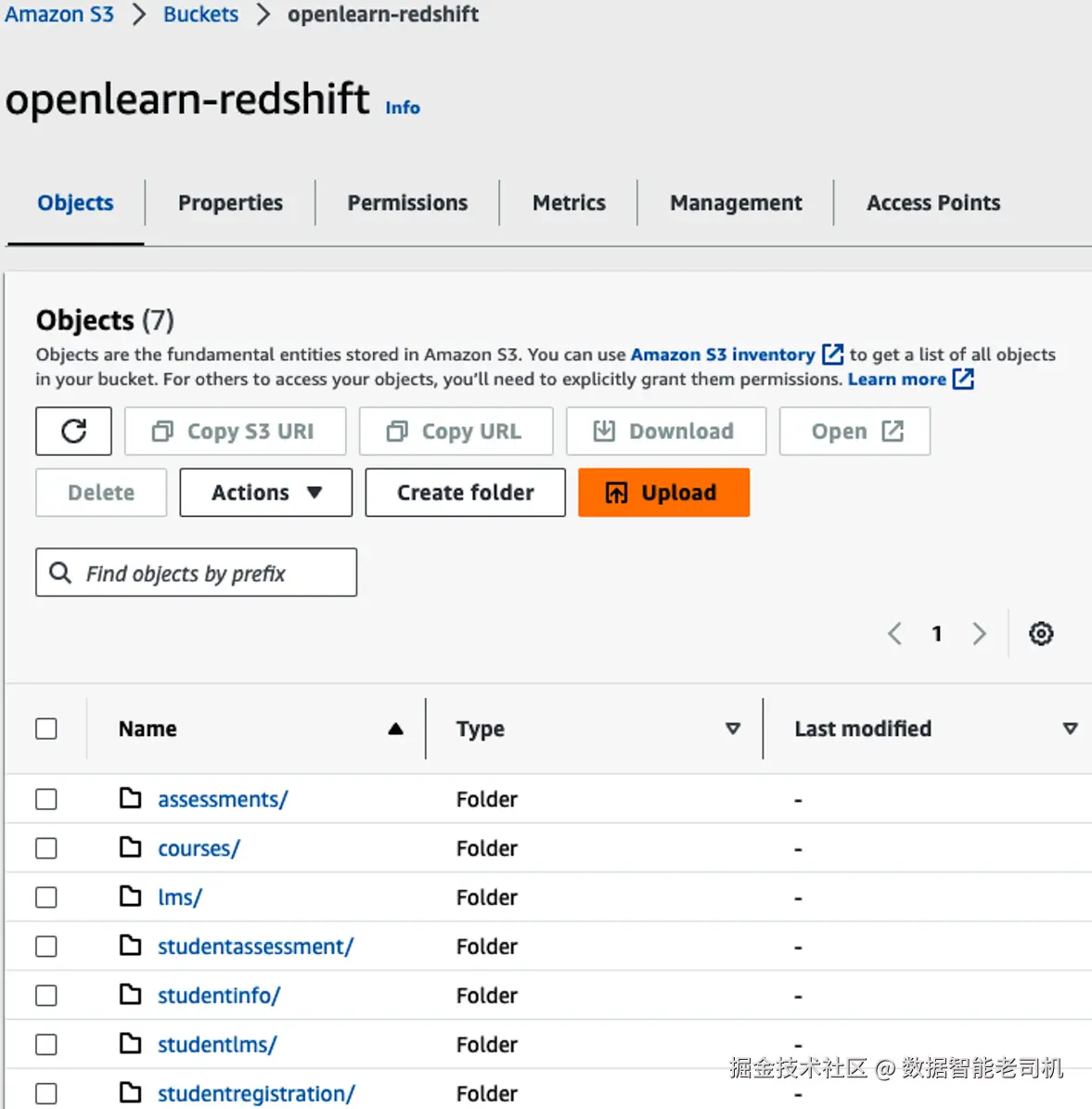1092x1109 pixels.
Task: Go to previous page arrow
Action: pos(894,634)
